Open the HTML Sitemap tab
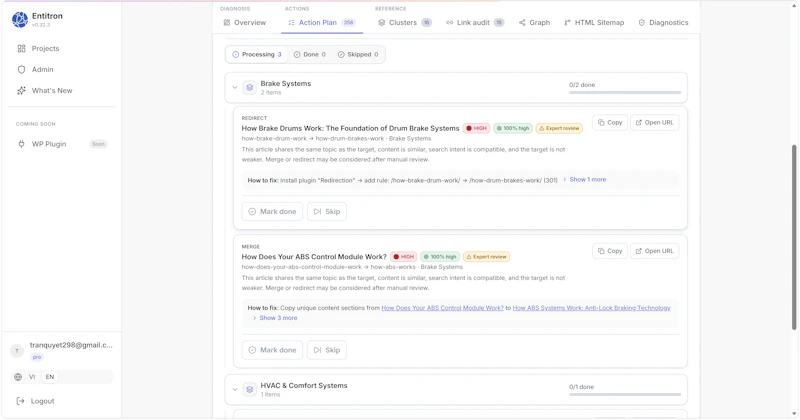The height and width of the screenshot is (420, 800). [x=594, y=22]
